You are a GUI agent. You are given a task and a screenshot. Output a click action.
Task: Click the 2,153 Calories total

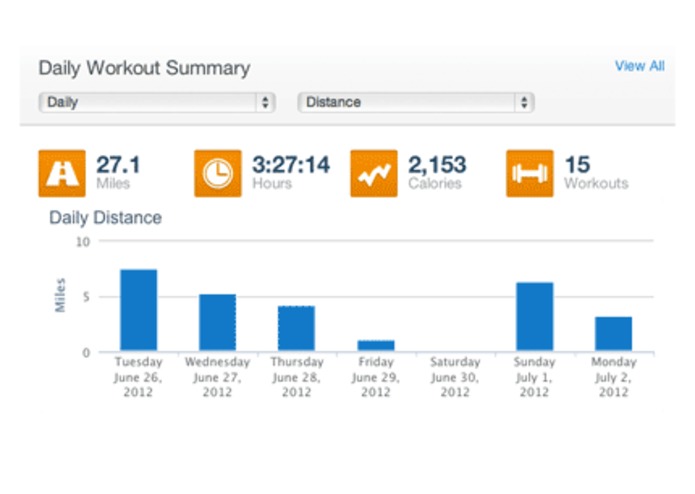(x=437, y=172)
